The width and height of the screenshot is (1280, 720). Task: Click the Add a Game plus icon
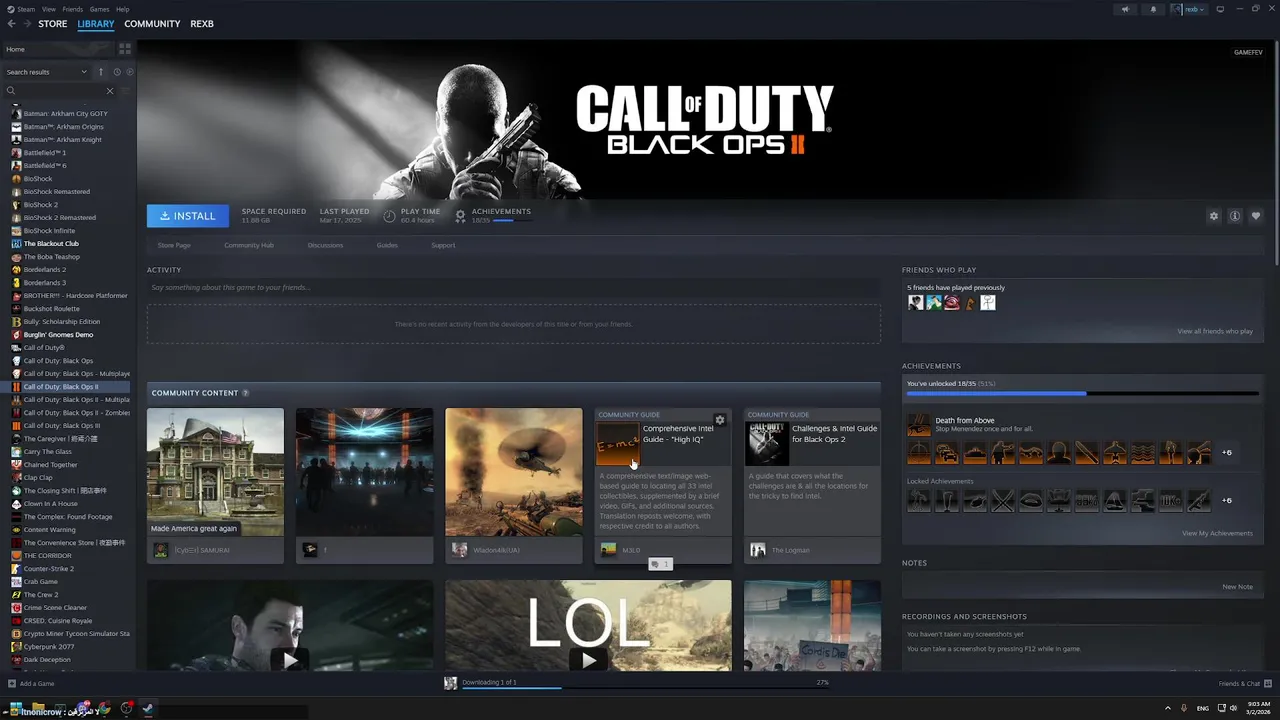[12, 684]
